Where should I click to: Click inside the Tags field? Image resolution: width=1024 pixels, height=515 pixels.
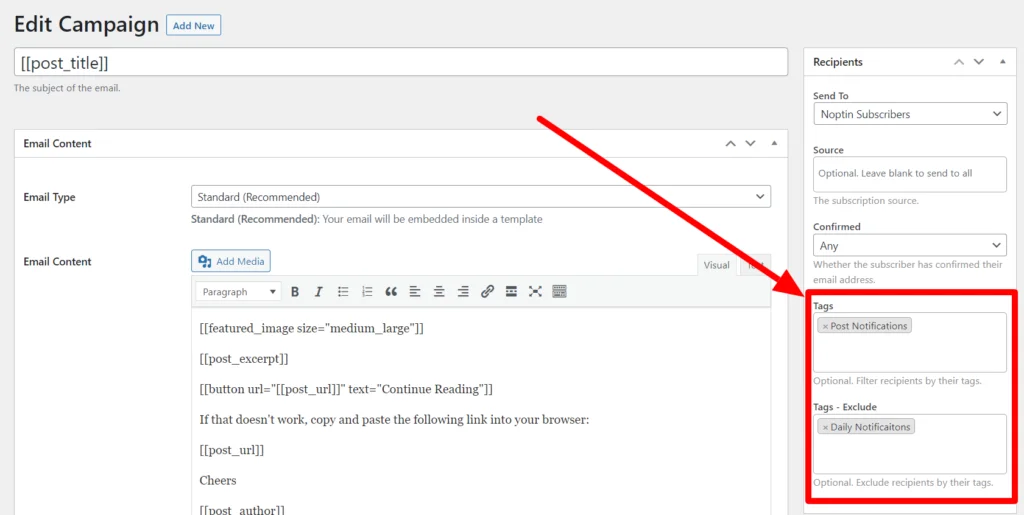point(910,342)
